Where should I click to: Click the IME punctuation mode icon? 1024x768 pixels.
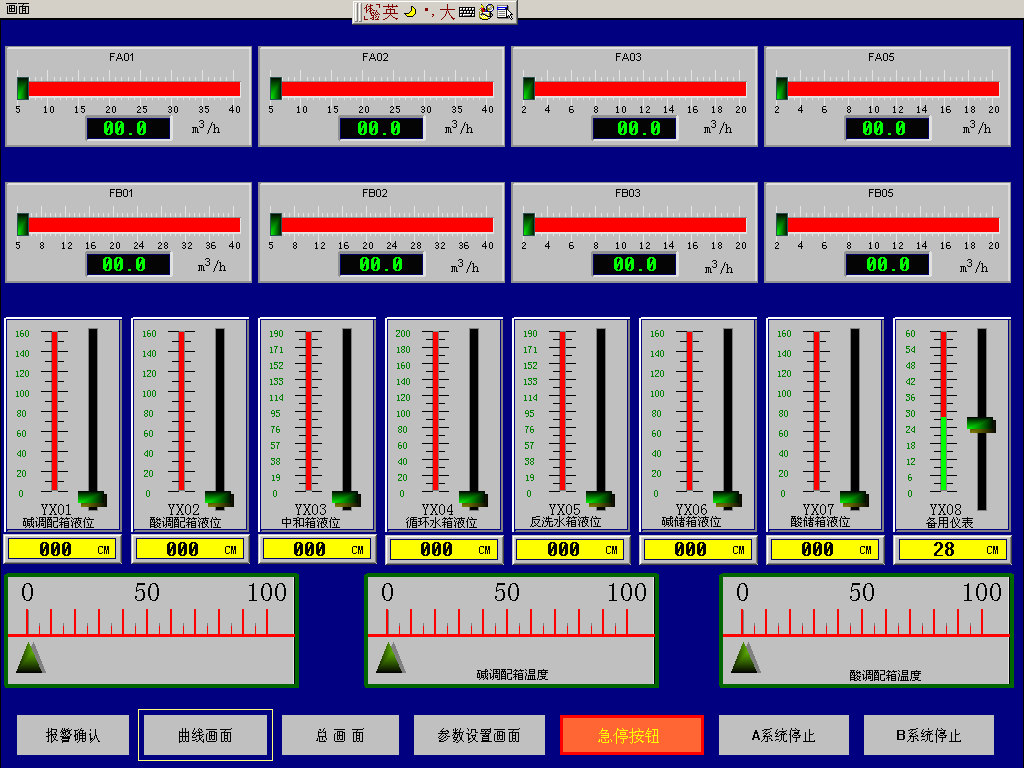coord(428,12)
